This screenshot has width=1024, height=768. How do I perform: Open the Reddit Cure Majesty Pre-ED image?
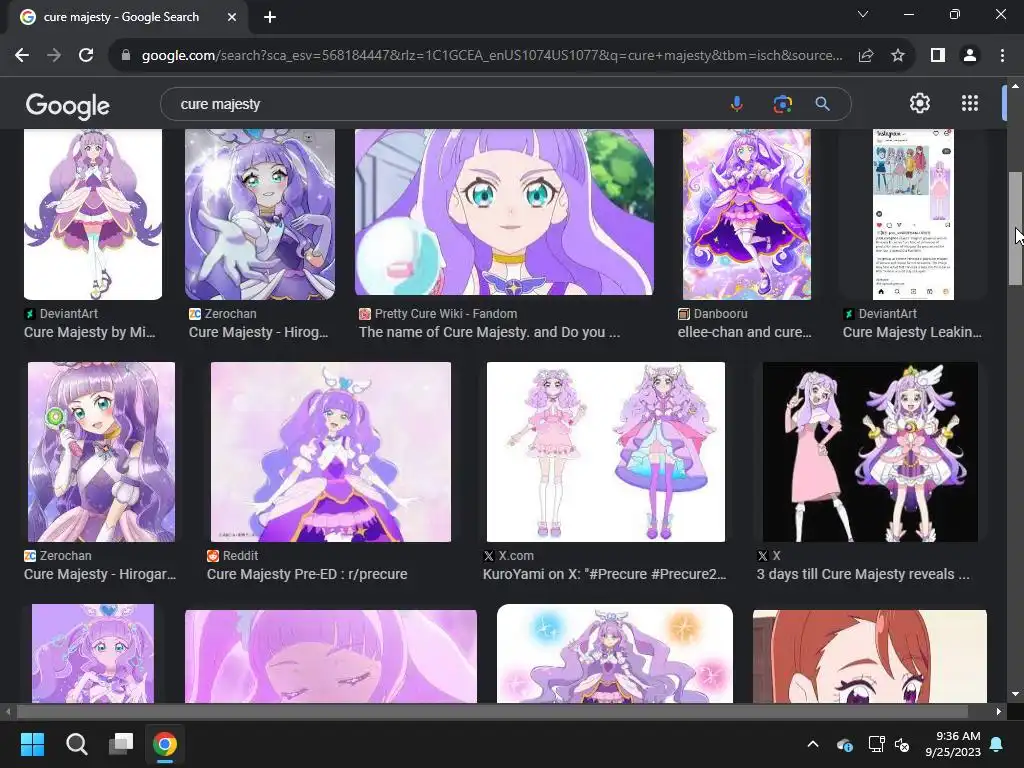(330, 452)
